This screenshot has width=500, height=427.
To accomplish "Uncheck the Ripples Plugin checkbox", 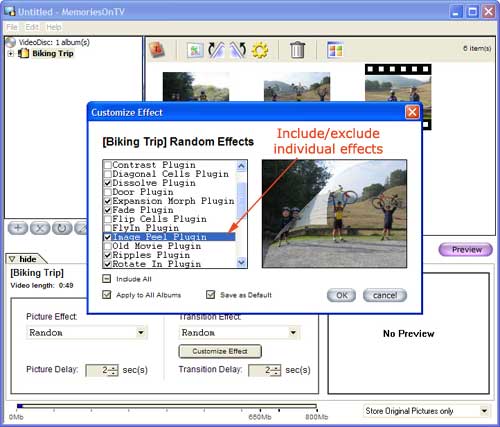I will (x=108, y=255).
